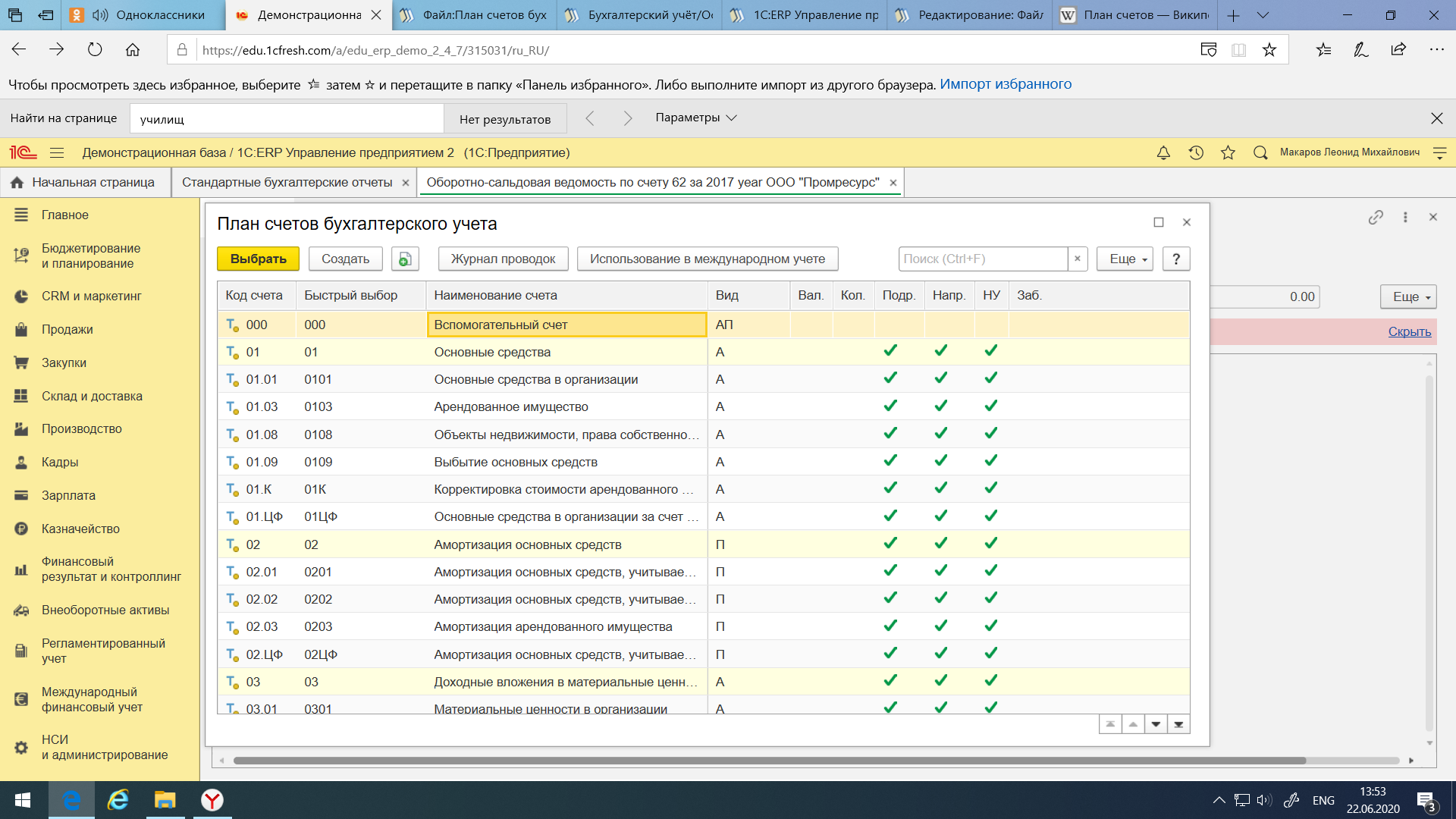The height and width of the screenshot is (819, 1456).
Task: Click the green print document icon next to Создать
Action: tap(405, 259)
